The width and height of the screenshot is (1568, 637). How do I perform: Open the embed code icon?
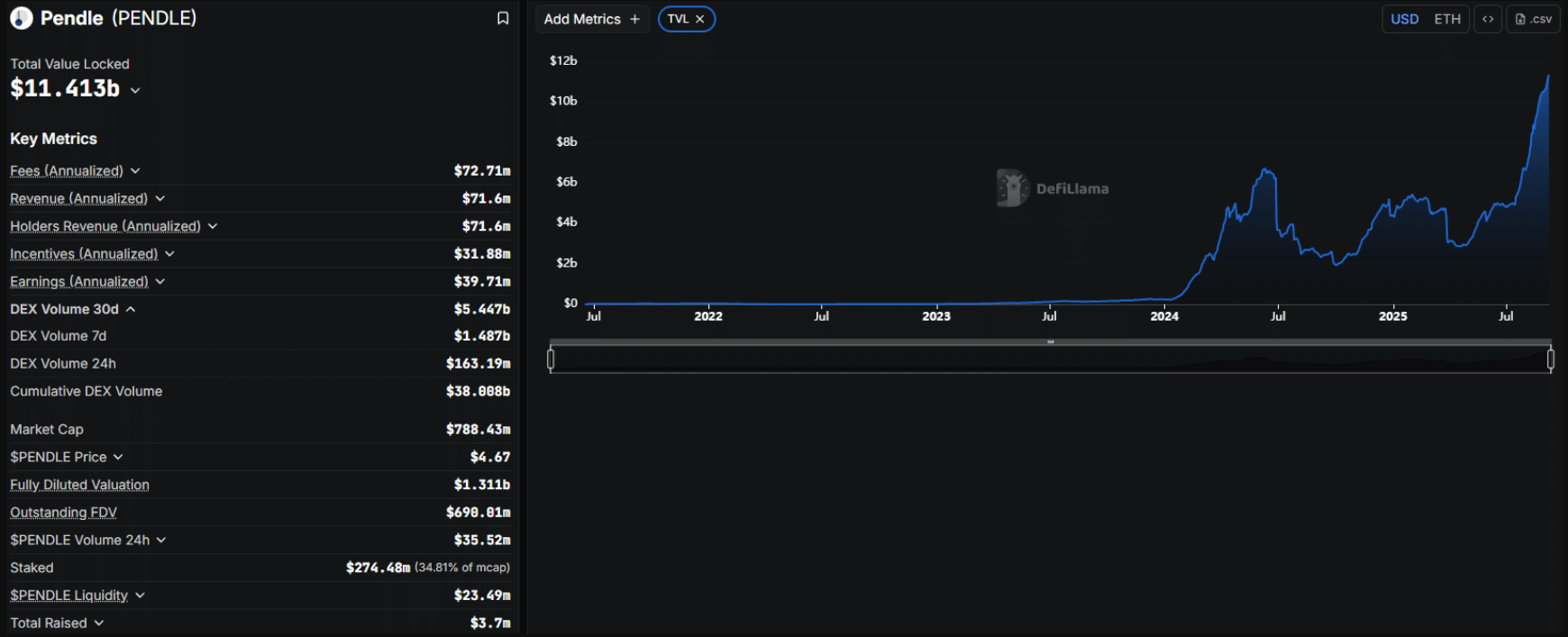click(1488, 19)
